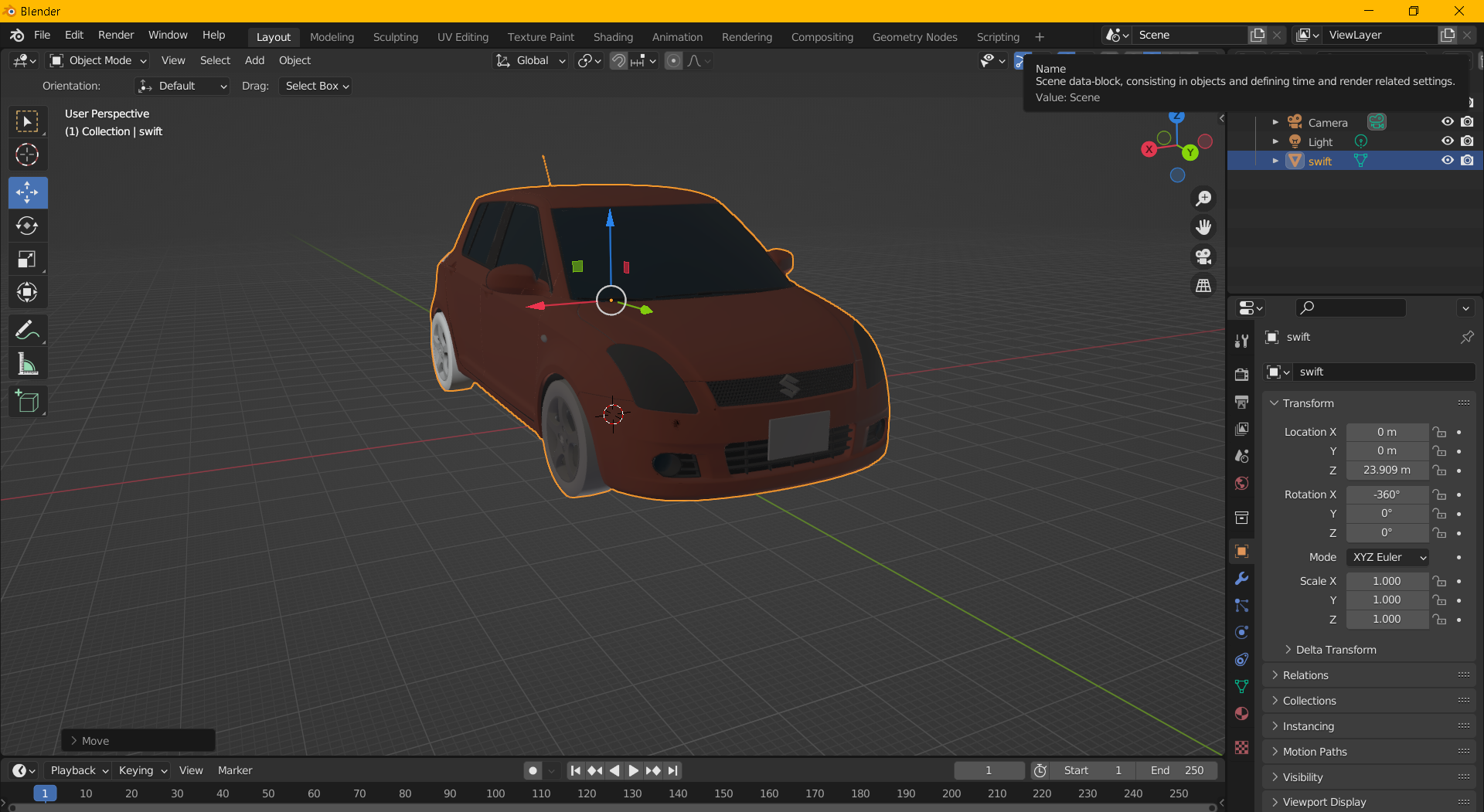The width and height of the screenshot is (1484, 812).
Task: Click the Add Cube tool
Action: point(27,402)
